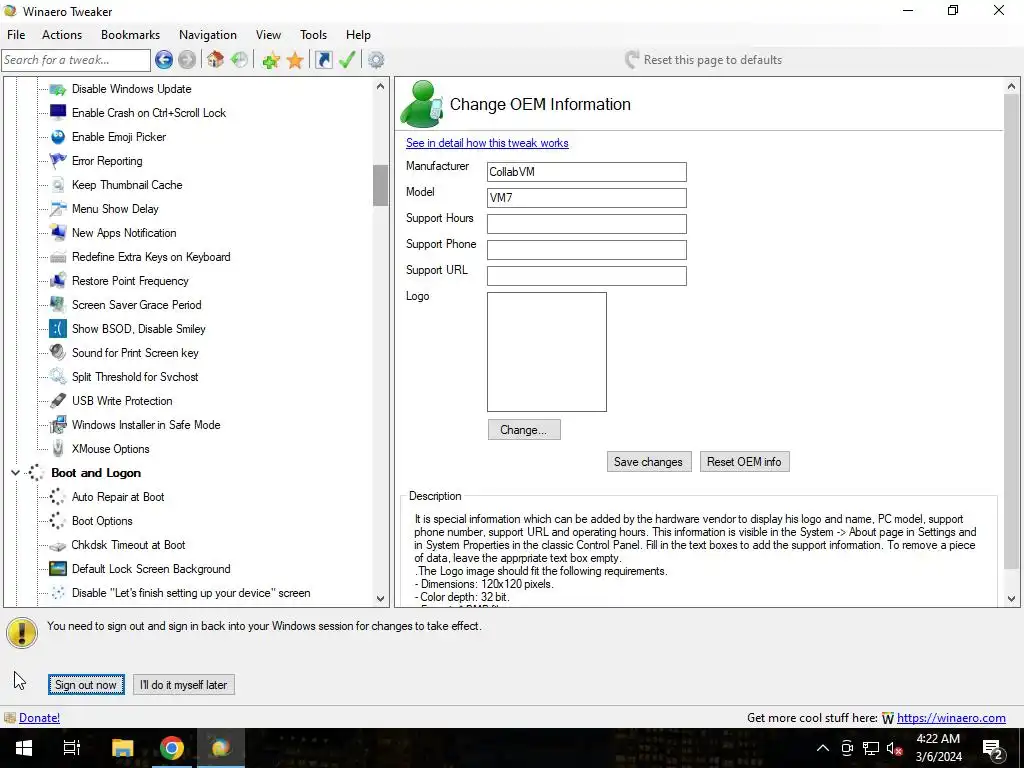This screenshot has width=1024, height=768.
Task: Open the notification center icon
Action: (x=992, y=748)
